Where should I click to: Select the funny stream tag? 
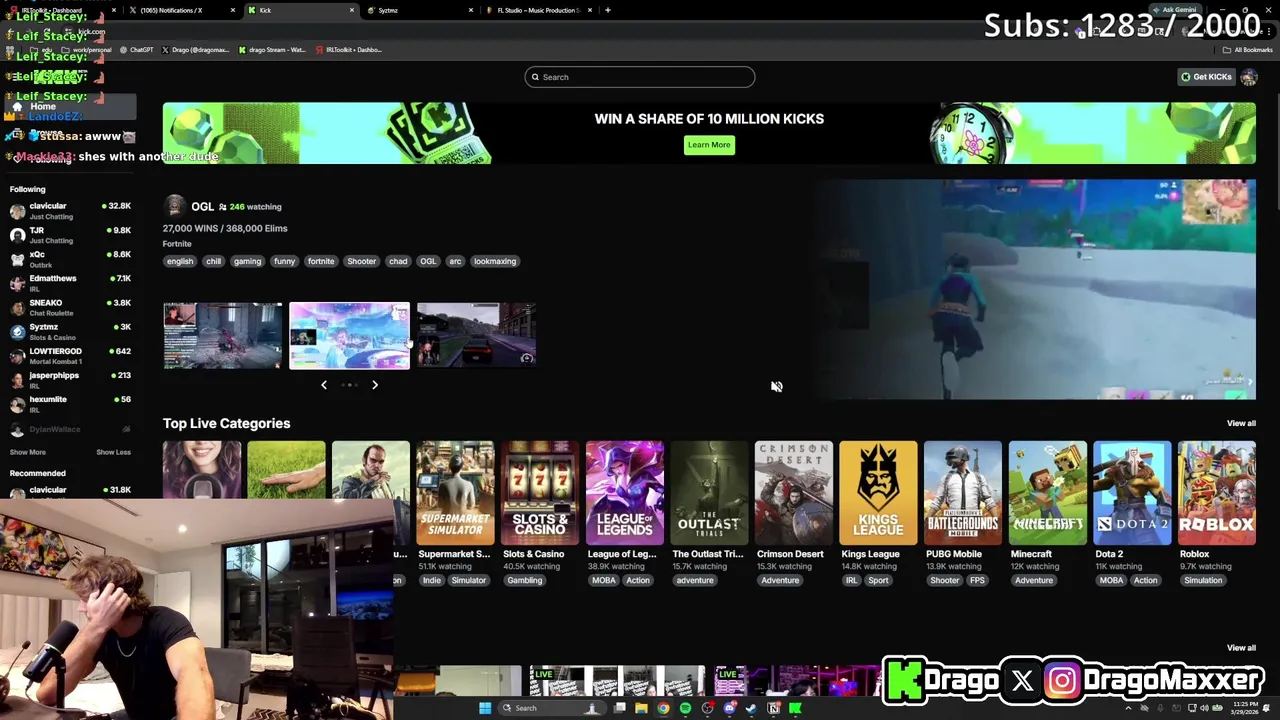(x=285, y=261)
